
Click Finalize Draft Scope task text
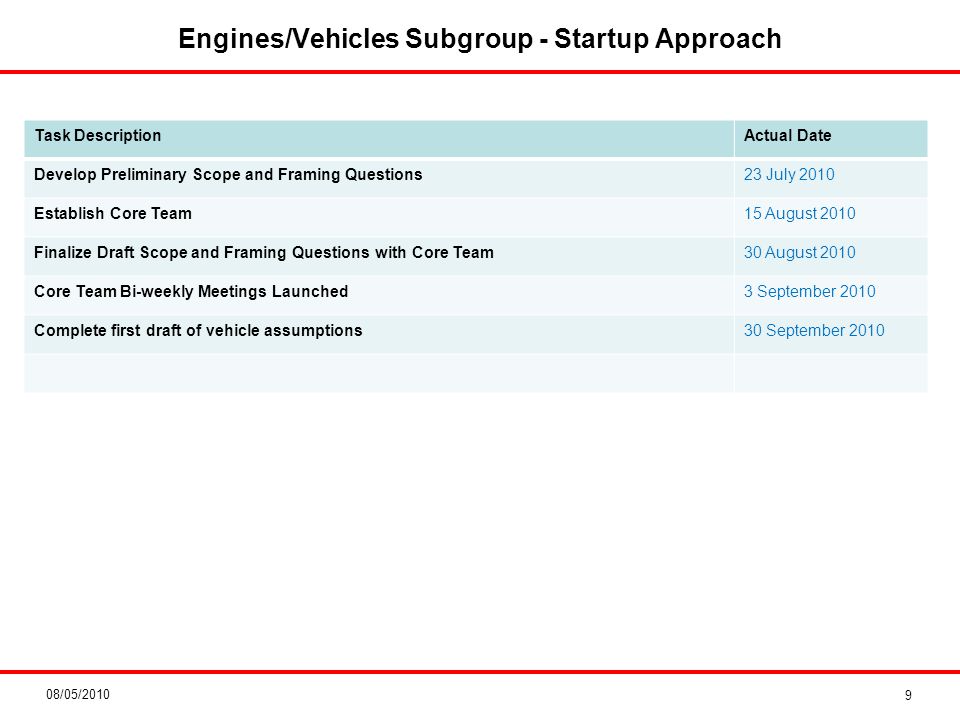pyautogui.click(x=264, y=252)
